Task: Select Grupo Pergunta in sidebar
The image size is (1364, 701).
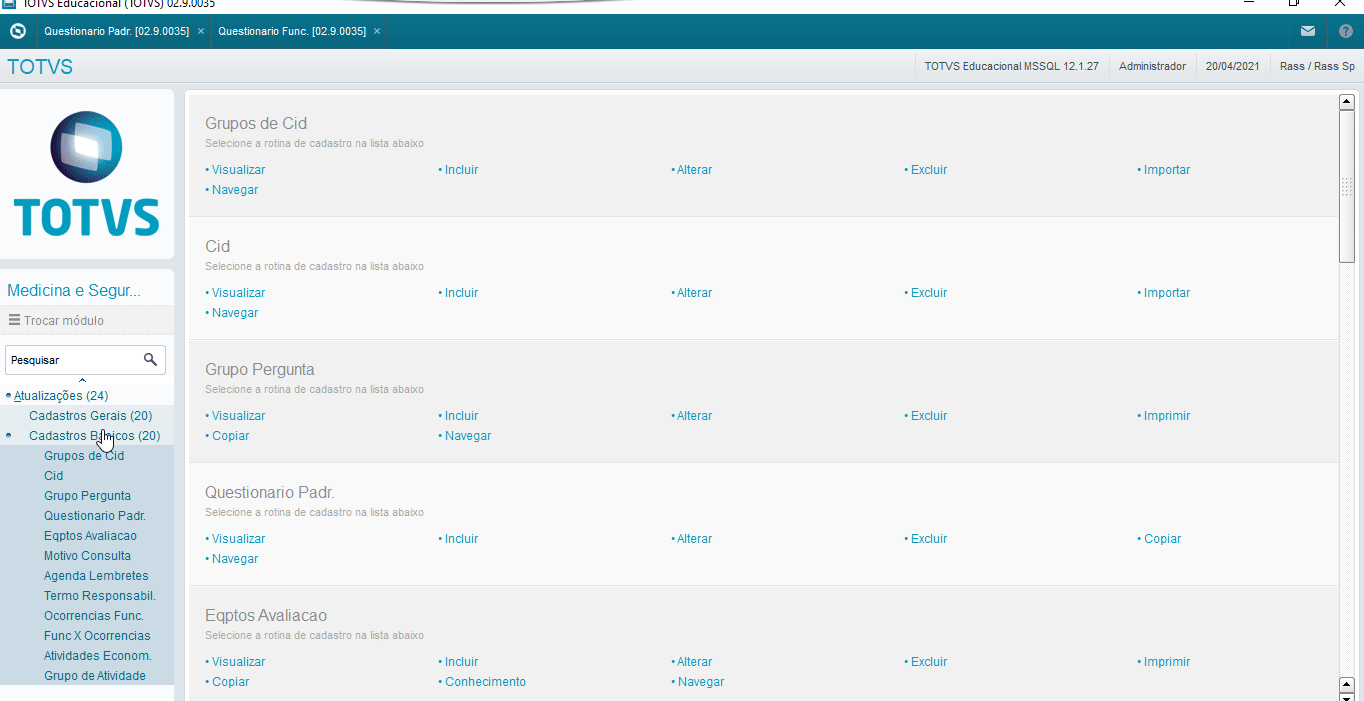Action: pos(87,496)
